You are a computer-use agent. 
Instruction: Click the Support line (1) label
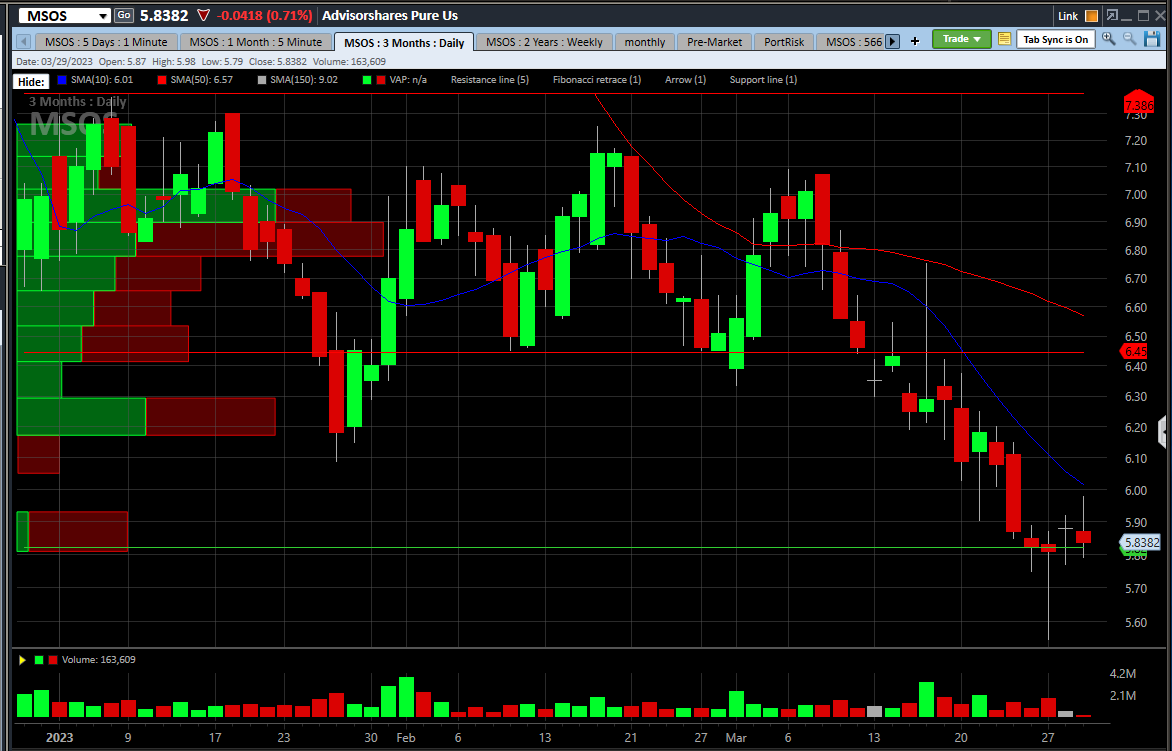pos(763,79)
